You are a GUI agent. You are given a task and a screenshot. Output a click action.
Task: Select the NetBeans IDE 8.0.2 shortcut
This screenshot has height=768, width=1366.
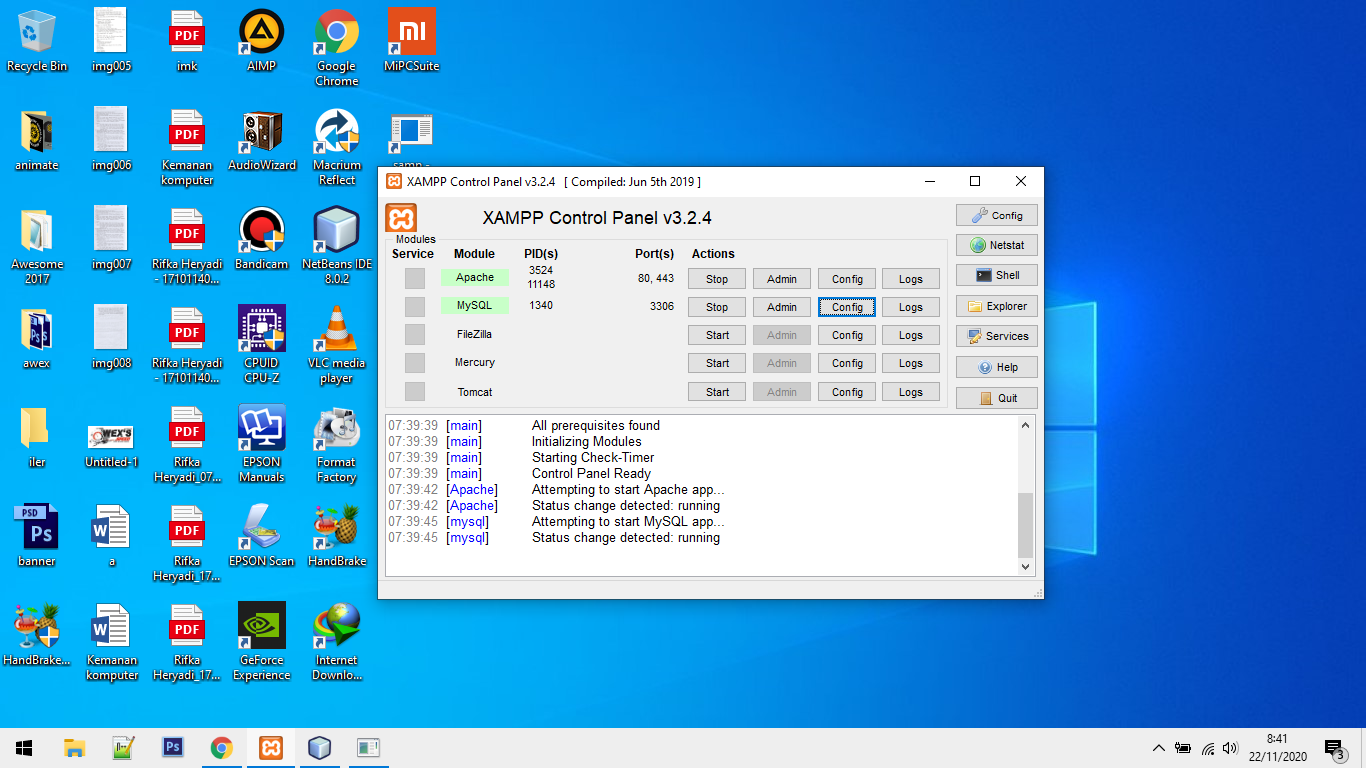click(336, 246)
